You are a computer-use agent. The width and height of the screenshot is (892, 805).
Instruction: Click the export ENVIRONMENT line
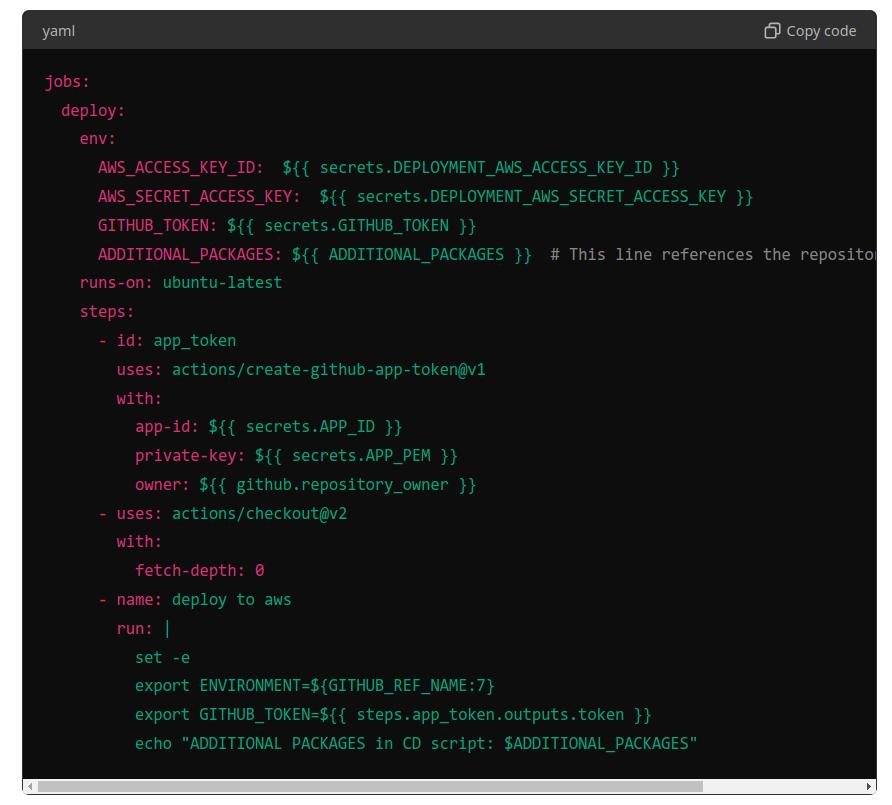[x=315, y=686]
